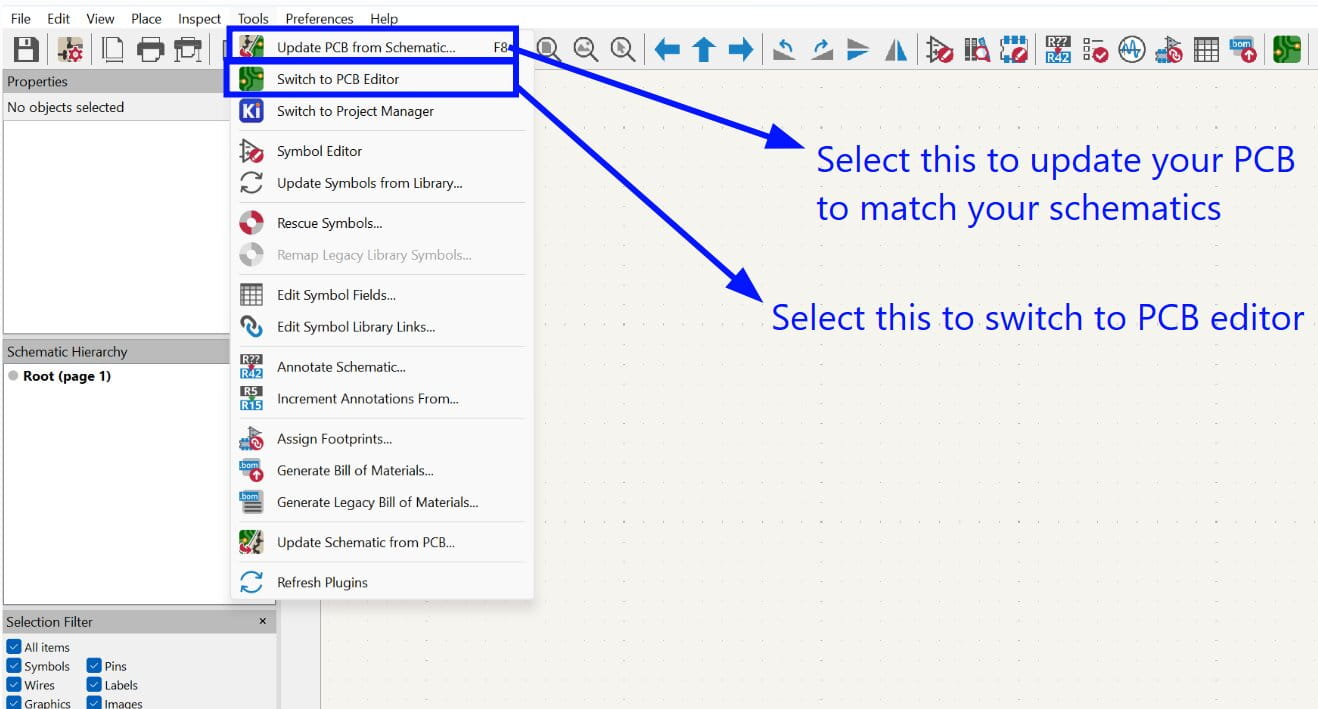
Task: Mirror horizontally toolbar icon
Action: (896, 49)
